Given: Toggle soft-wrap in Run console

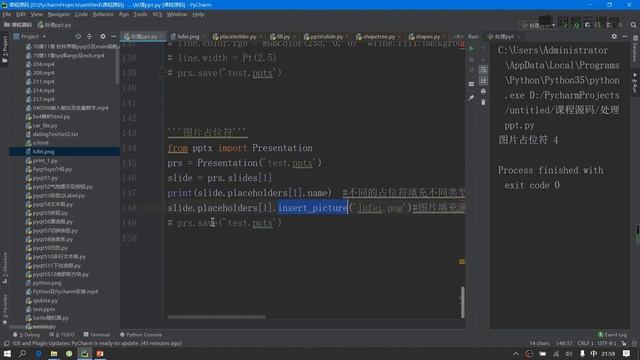Looking at the screenshot, I should pyautogui.click(x=483, y=70).
